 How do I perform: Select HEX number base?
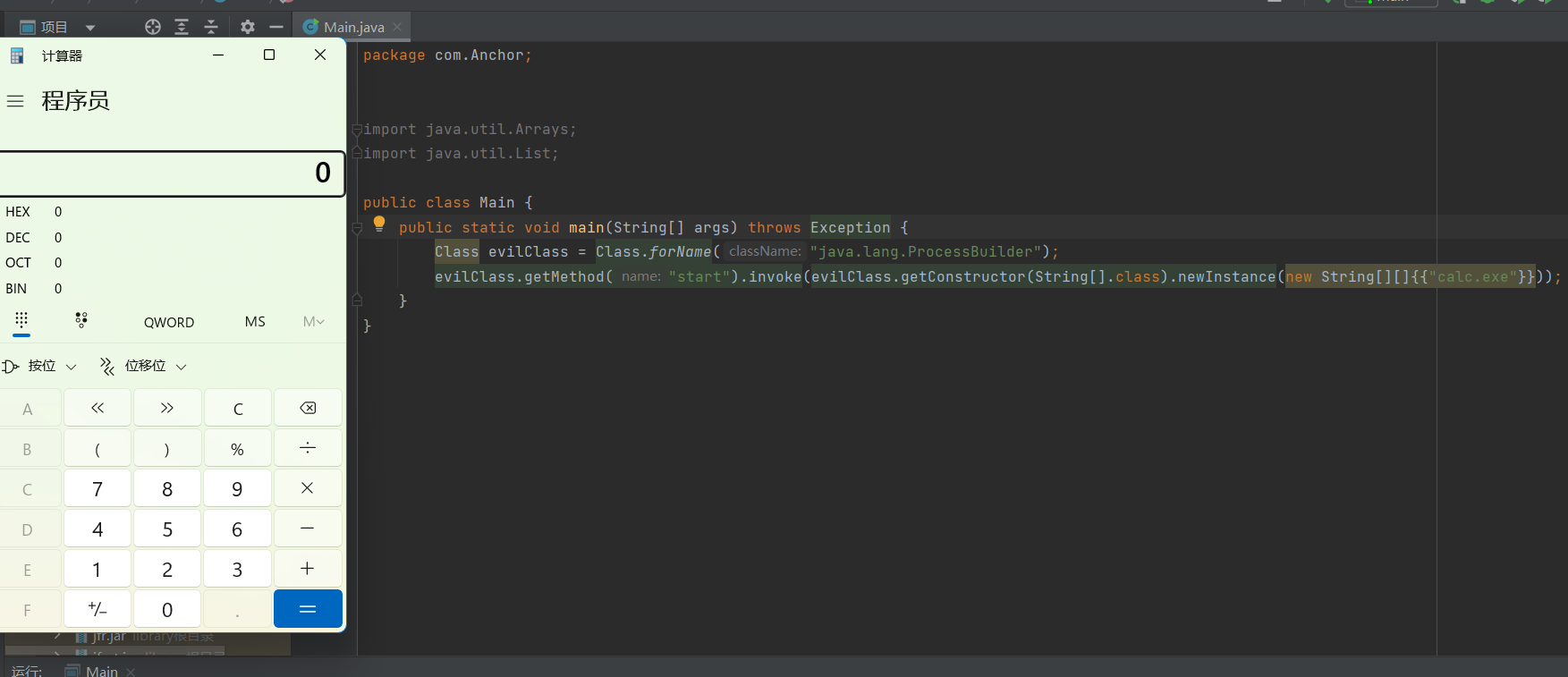[x=34, y=212]
